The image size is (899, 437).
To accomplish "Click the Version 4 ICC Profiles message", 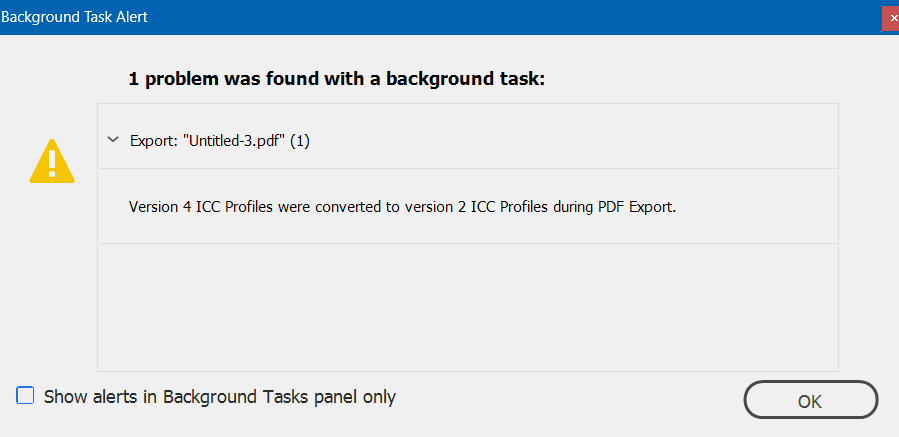I will [402, 208].
